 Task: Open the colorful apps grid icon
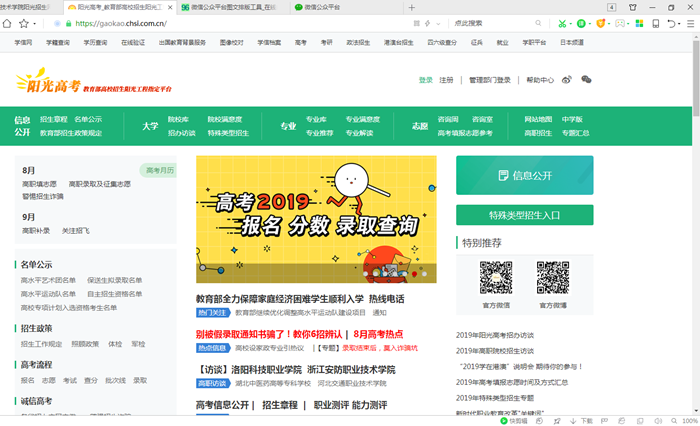pyautogui.click(x=639, y=24)
